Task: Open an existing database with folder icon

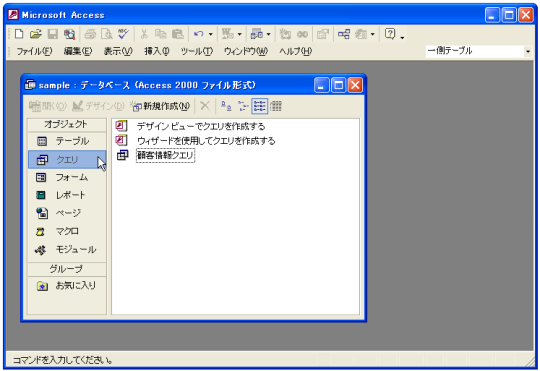Action: click(x=35, y=34)
